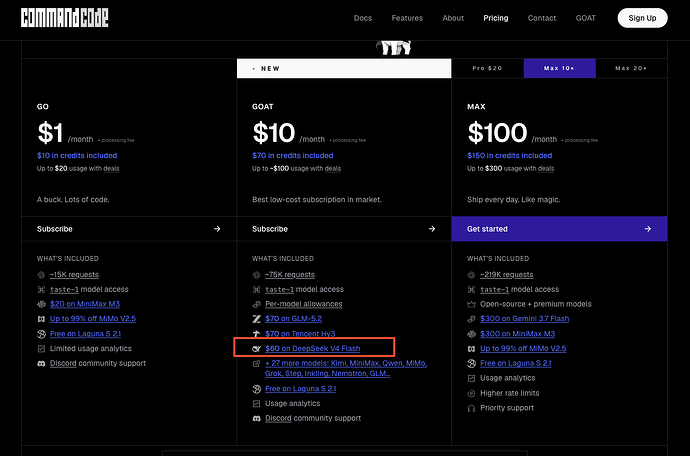Open Up to 99% off MiMo V2.5 in MAX
The height and width of the screenshot is (456, 690).
click(x=523, y=349)
